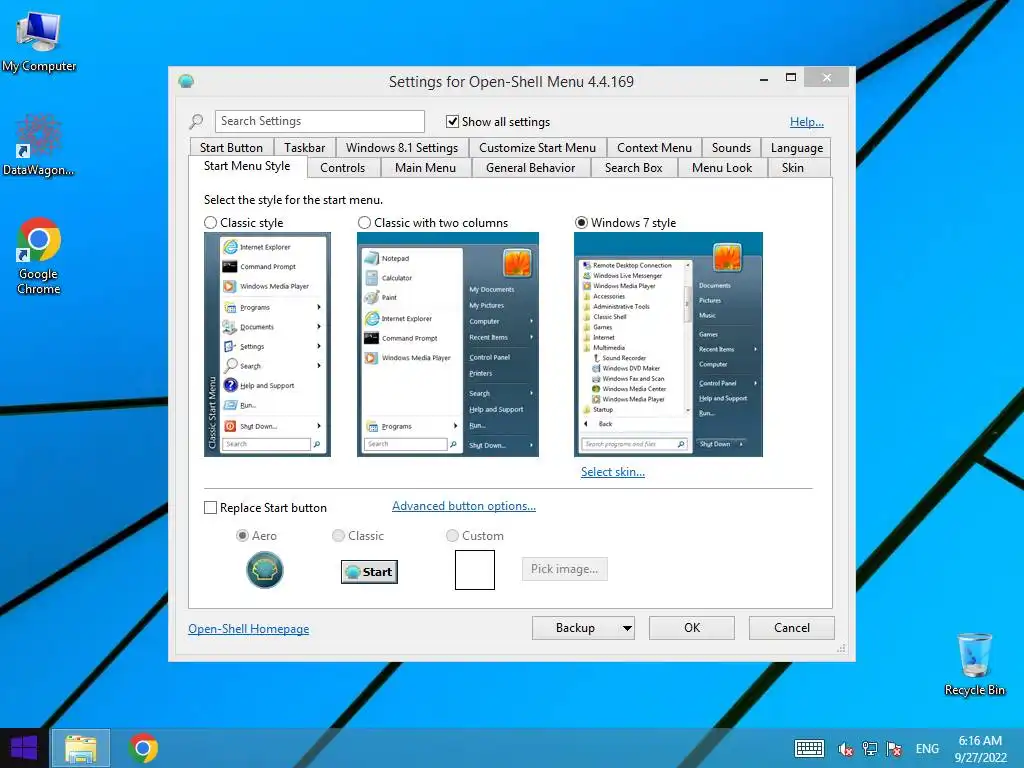Choose the Classic button radio option
Image resolution: width=1024 pixels, height=768 pixels.
pyautogui.click(x=338, y=536)
